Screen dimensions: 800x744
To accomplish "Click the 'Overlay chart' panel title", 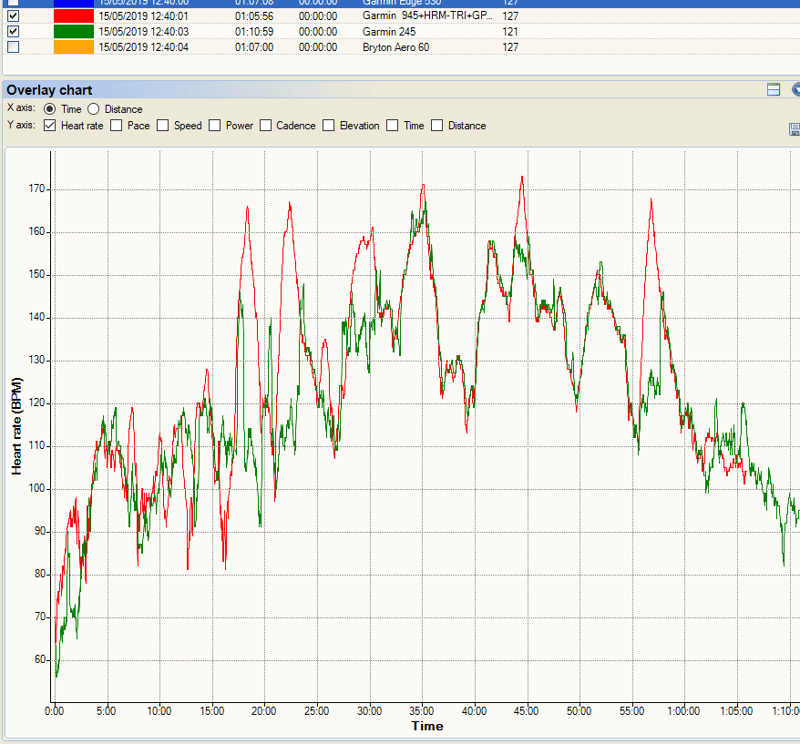I will [49, 90].
